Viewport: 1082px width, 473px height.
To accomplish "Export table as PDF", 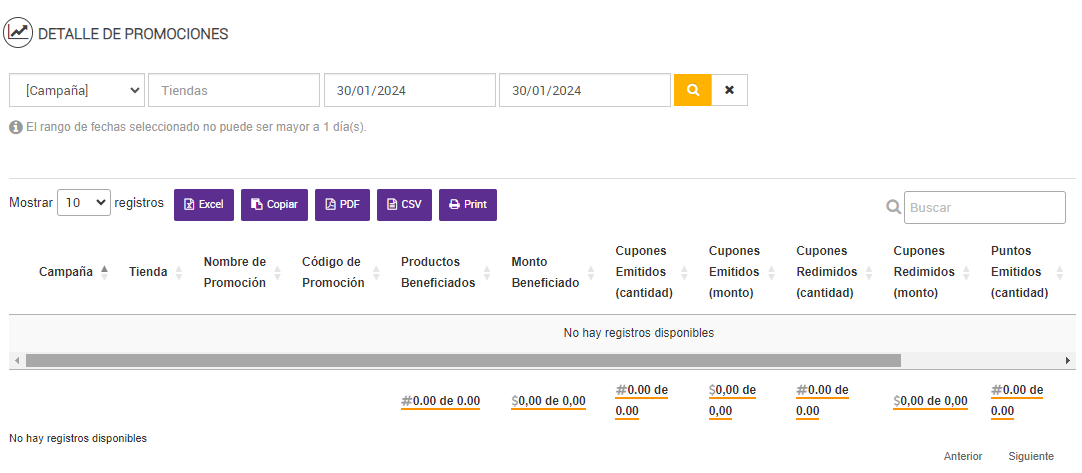I will 342,205.
